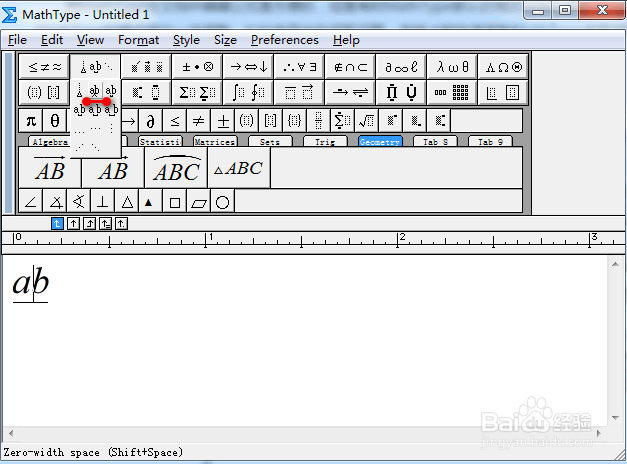Insert the less-than-or-equal sign from small bar
The height and width of the screenshot is (464, 627).
pyautogui.click(x=175, y=121)
